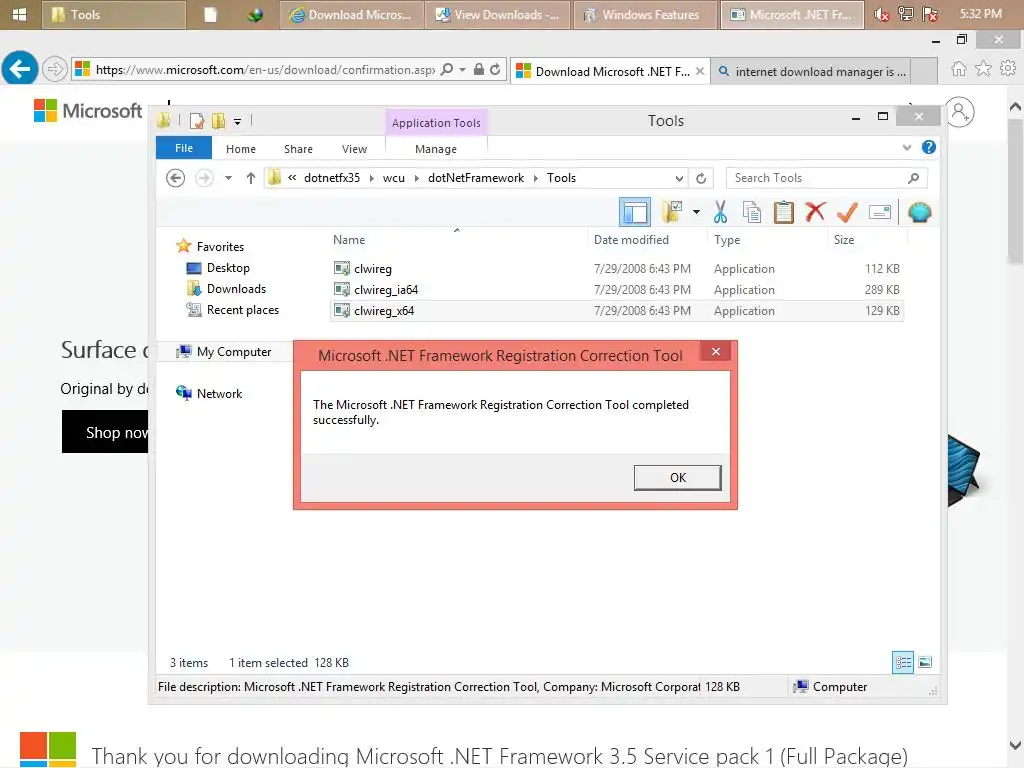Sort by the Date modified column
The width and height of the screenshot is (1024, 768).
click(x=631, y=240)
